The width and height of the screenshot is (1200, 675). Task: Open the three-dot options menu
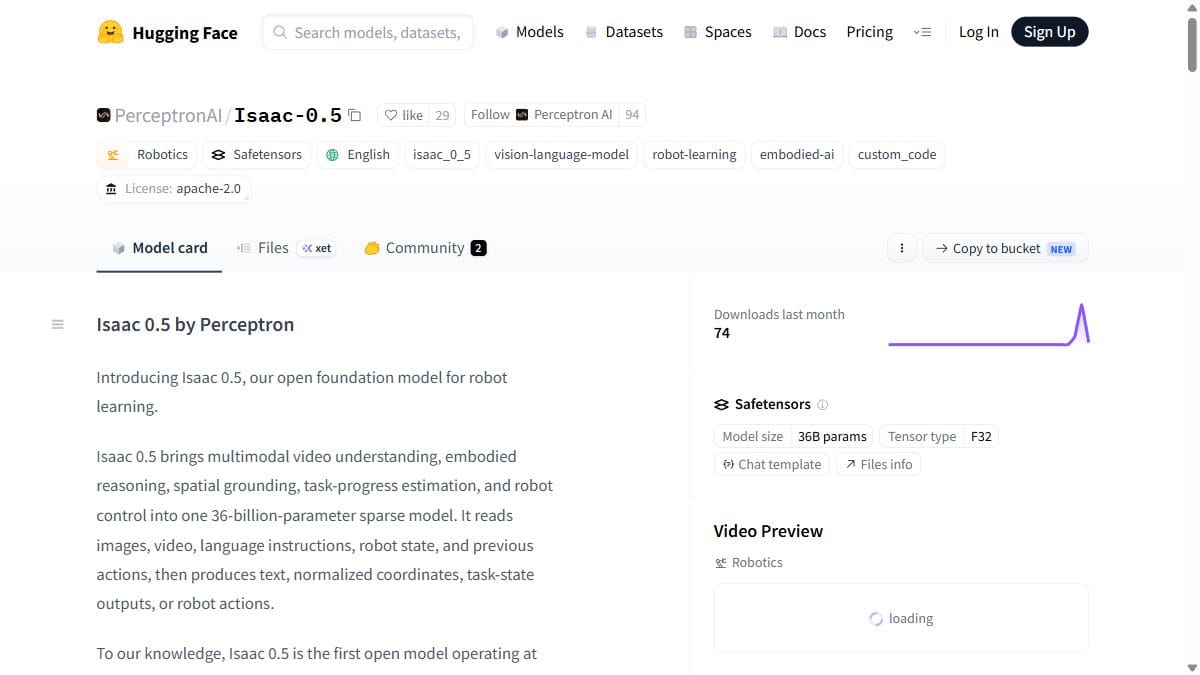901,248
